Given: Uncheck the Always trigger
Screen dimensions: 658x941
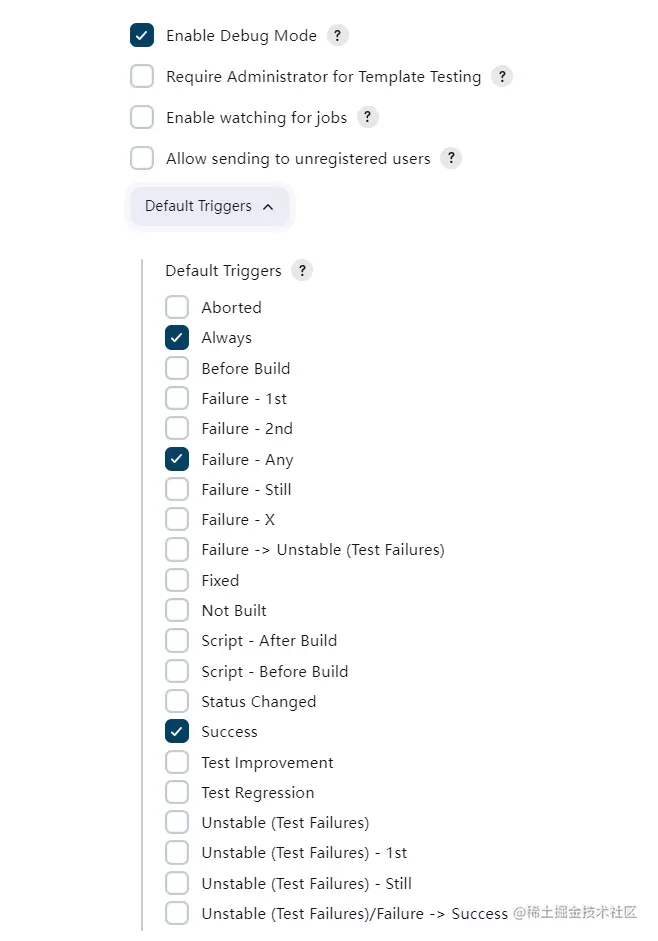Looking at the screenshot, I should click(177, 338).
